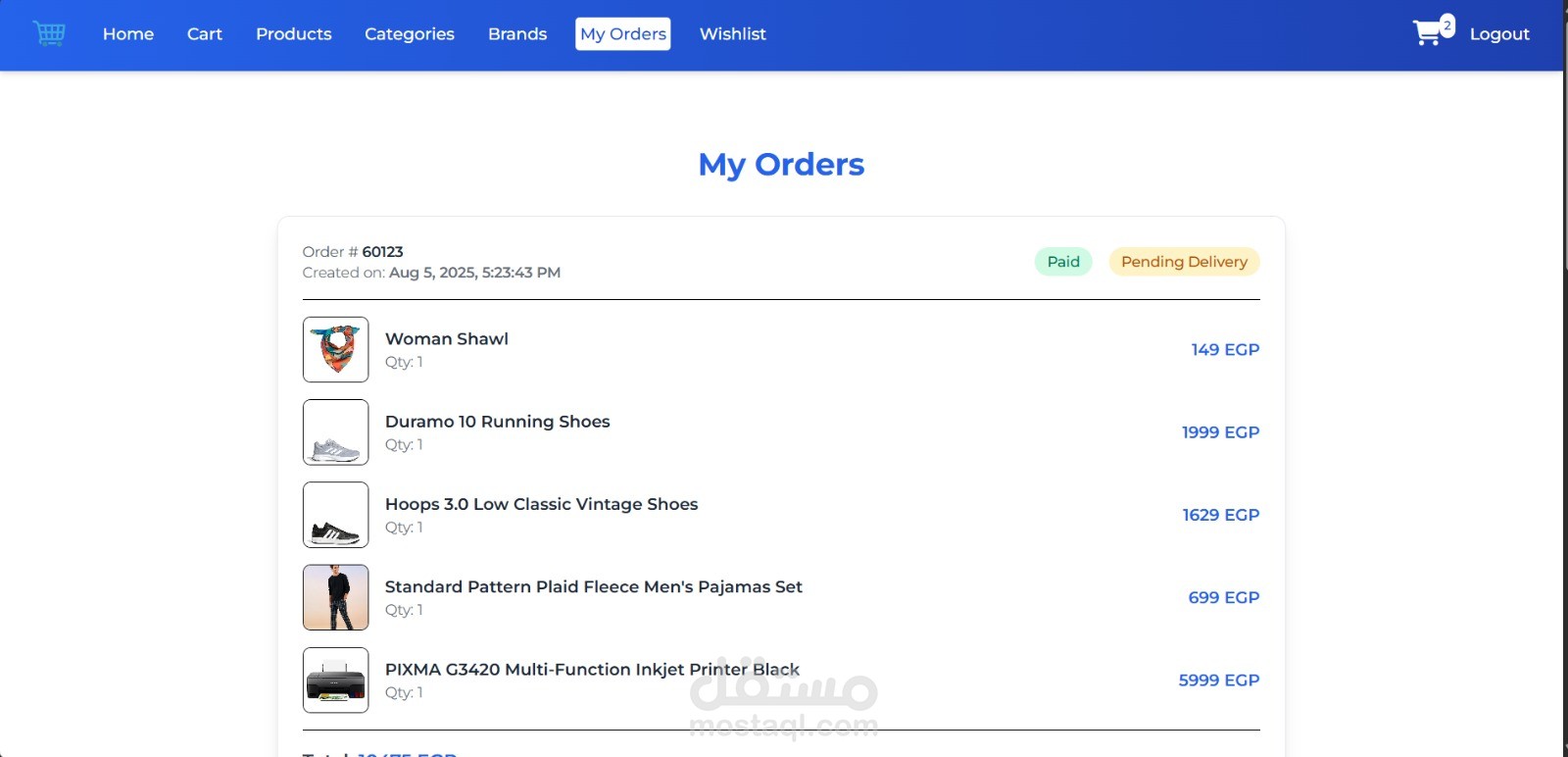Click the shopping cart logo icon
This screenshot has height=757, width=1568.
tap(49, 33)
